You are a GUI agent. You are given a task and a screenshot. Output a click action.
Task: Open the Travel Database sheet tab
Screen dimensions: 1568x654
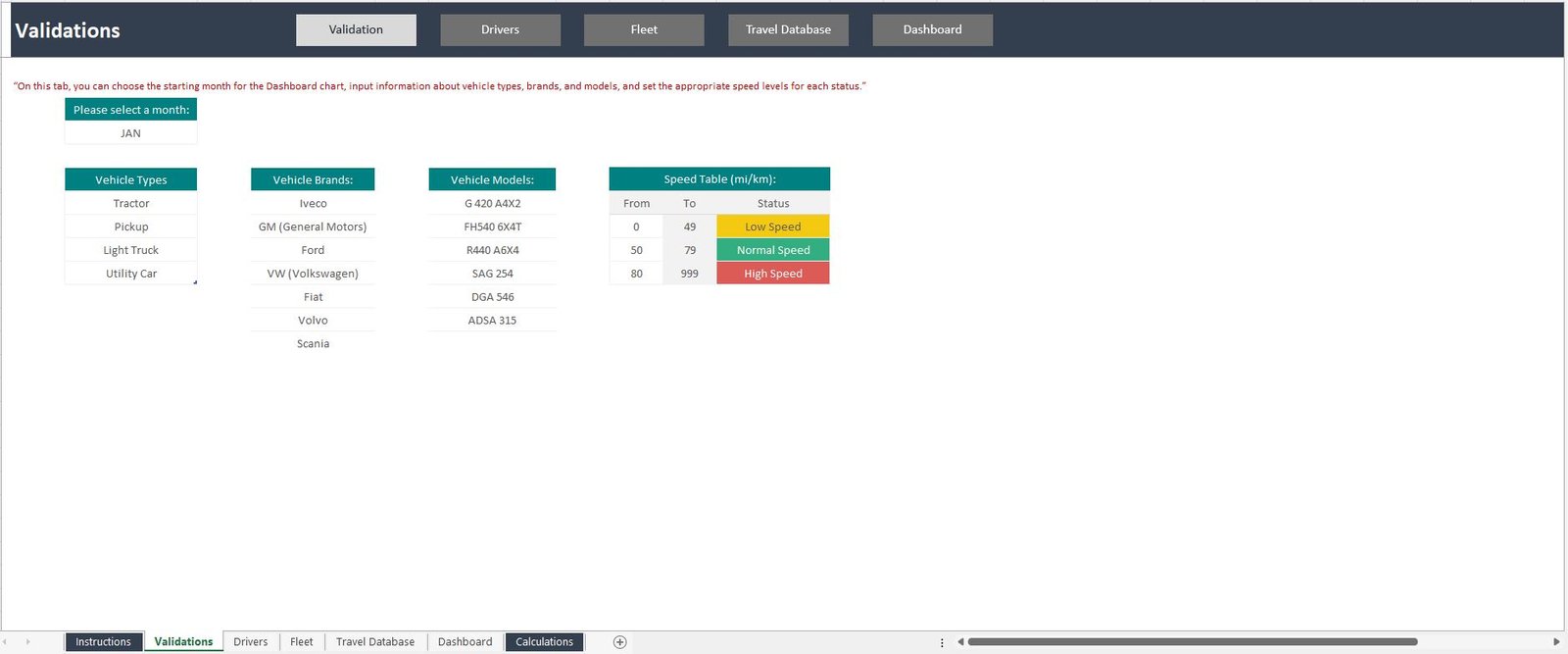374,642
